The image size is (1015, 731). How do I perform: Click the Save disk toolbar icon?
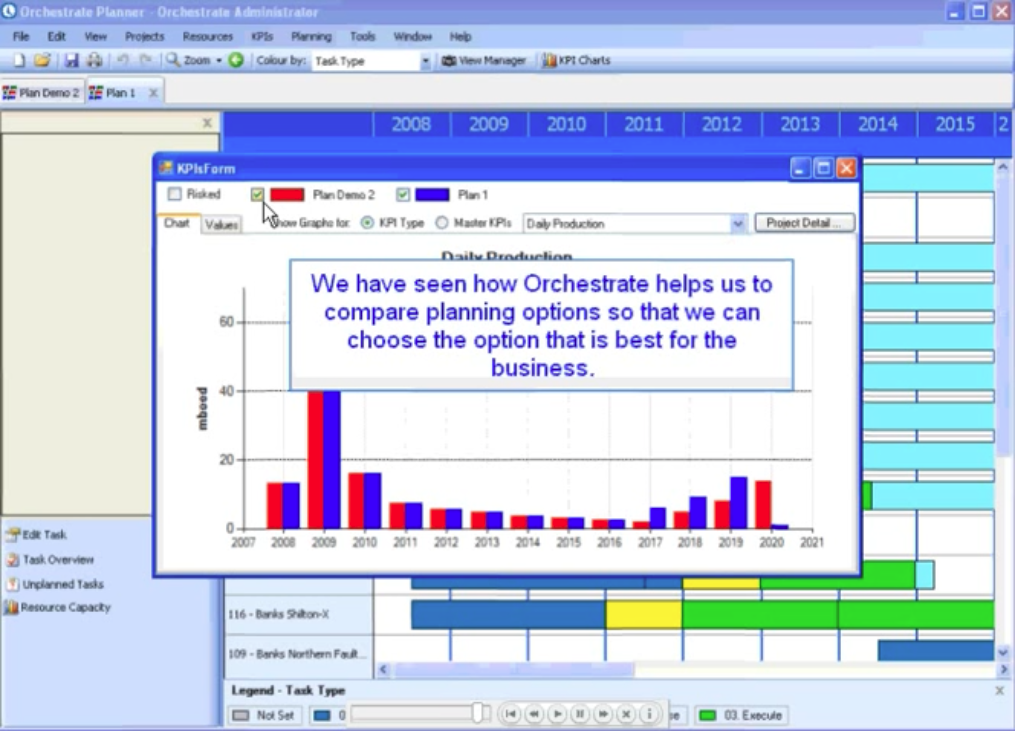click(x=71, y=60)
